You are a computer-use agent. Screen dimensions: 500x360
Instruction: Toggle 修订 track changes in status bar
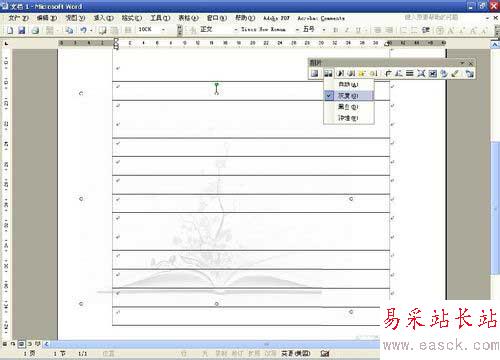click(x=237, y=353)
